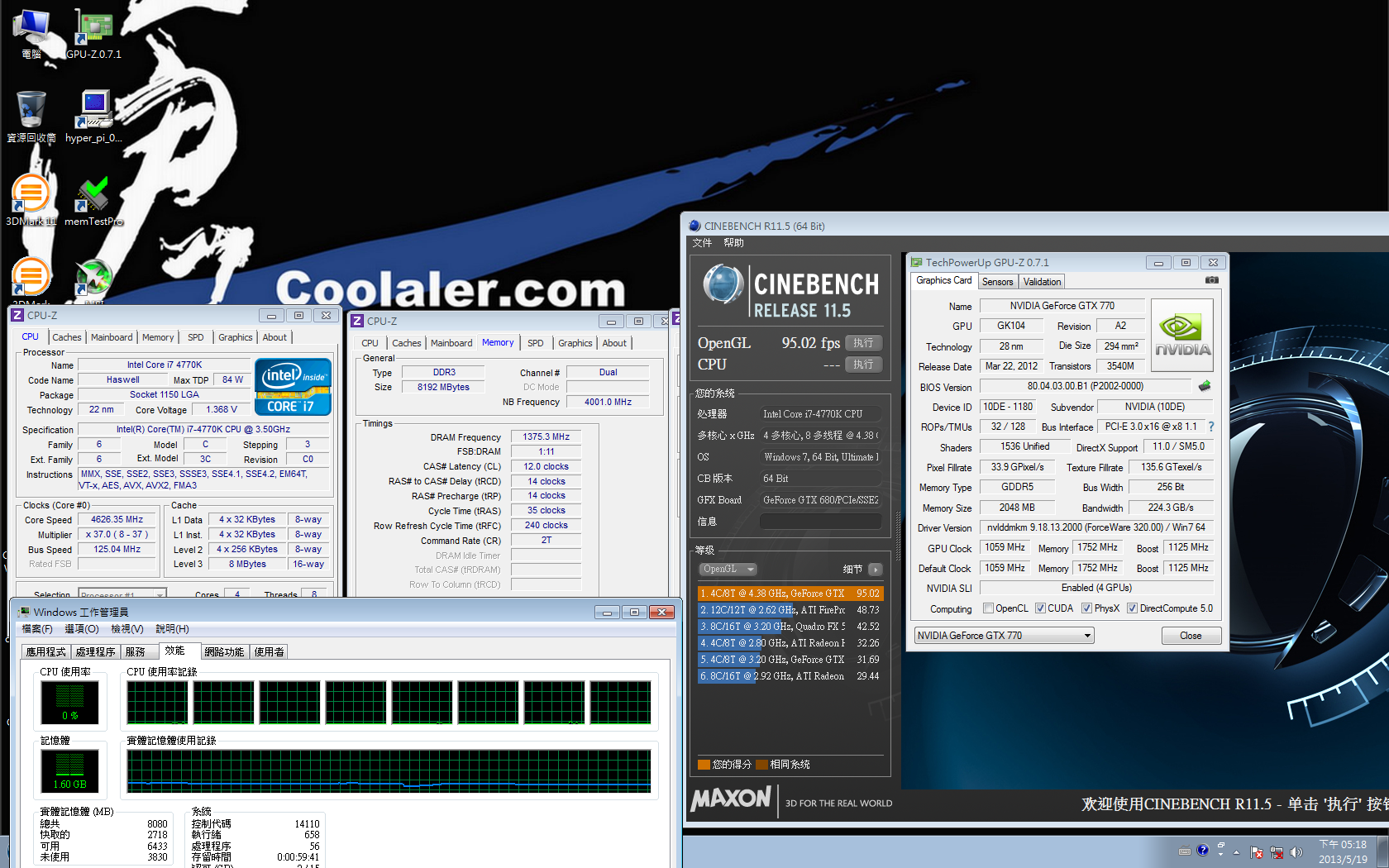
Task: Click the Intel Core i7 logo in CPU-Z
Action: pos(294,386)
